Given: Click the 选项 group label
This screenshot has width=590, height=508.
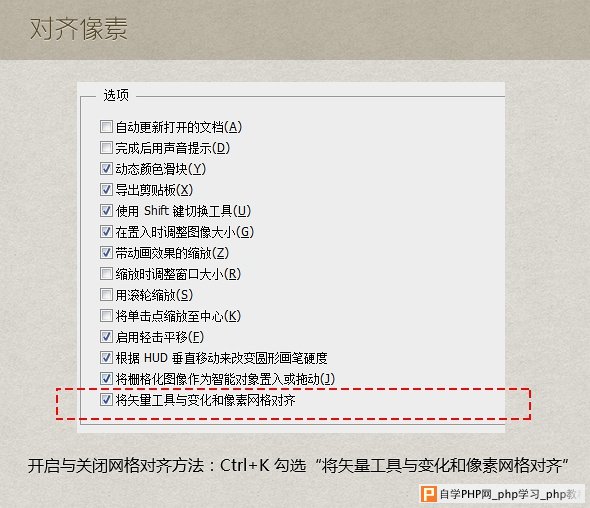Looking at the screenshot, I should 116,95.
